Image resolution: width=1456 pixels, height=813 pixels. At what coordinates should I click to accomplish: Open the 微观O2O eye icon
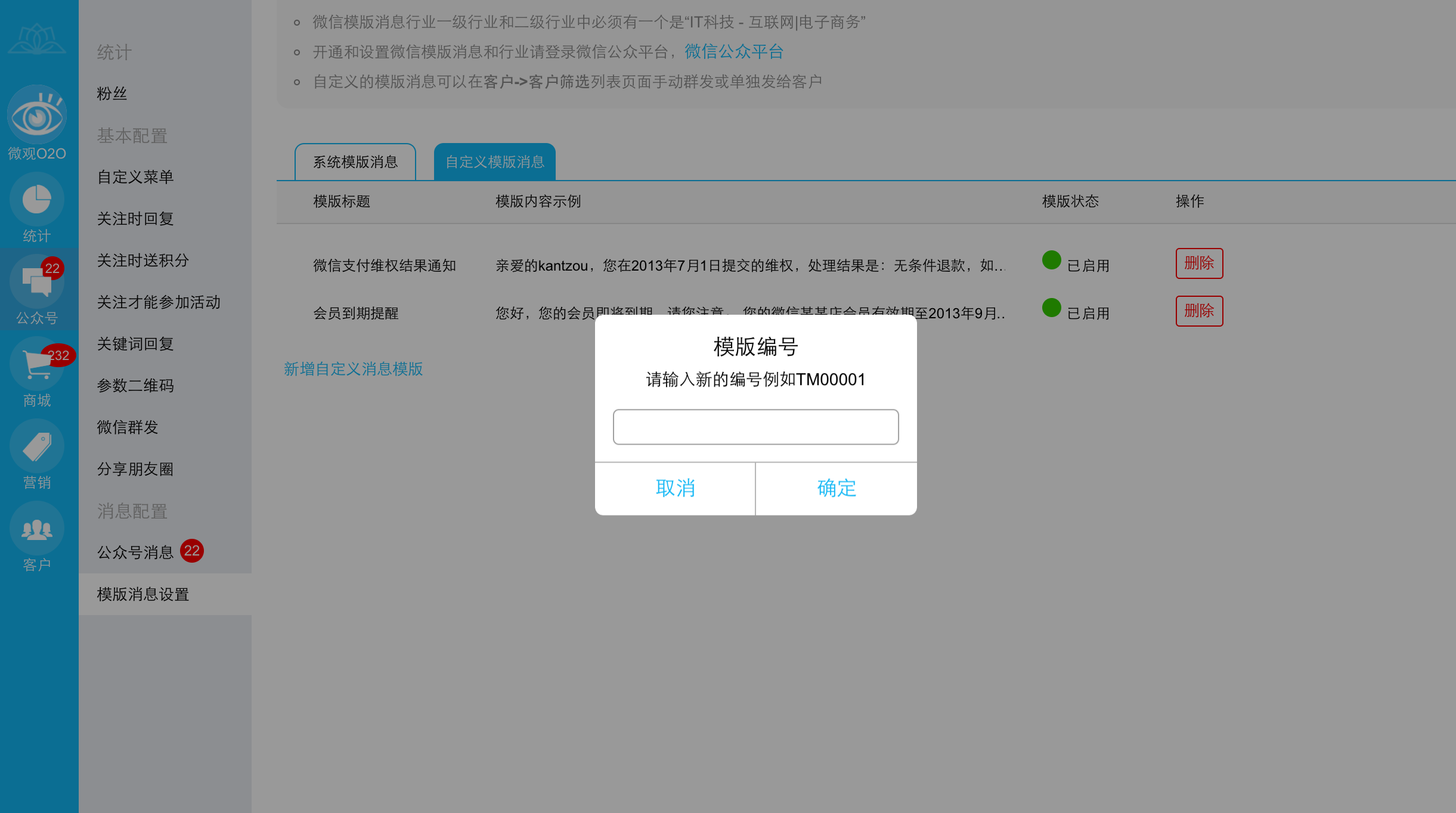(37, 116)
